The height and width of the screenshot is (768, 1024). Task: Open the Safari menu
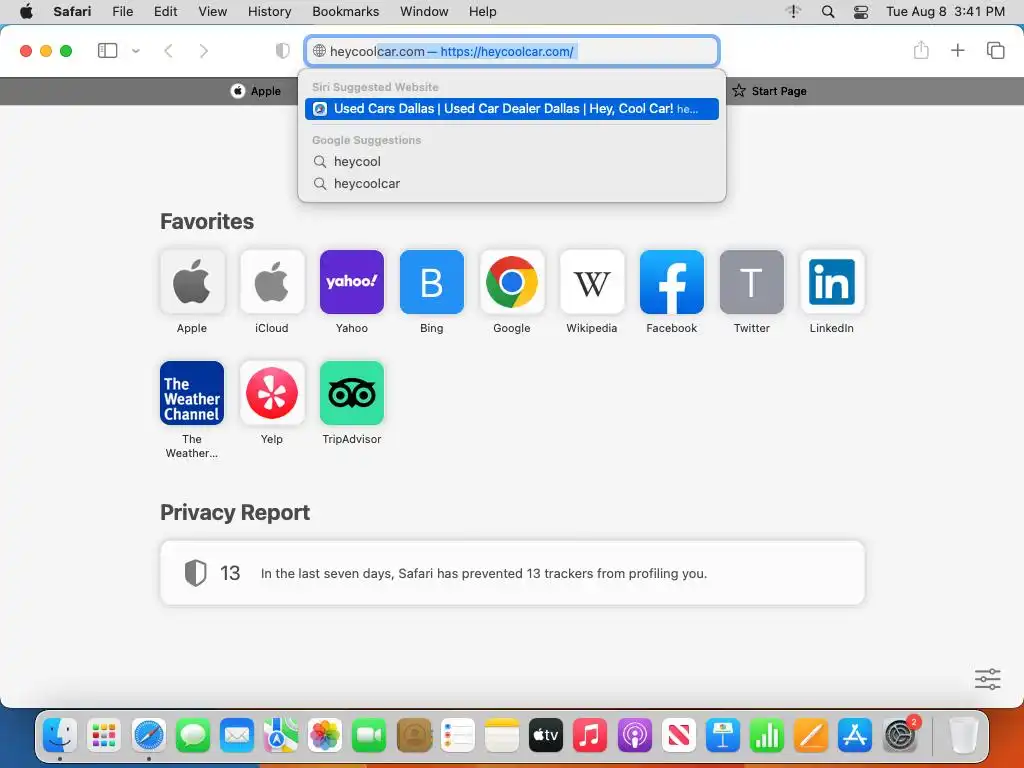[72, 11]
